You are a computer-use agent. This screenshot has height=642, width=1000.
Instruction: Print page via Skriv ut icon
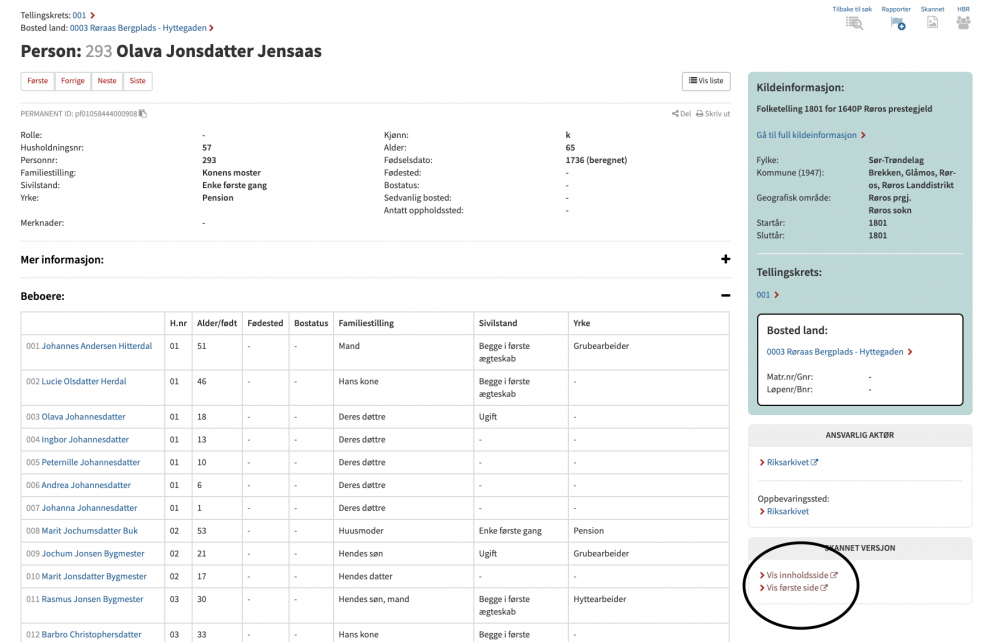(700, 114)
